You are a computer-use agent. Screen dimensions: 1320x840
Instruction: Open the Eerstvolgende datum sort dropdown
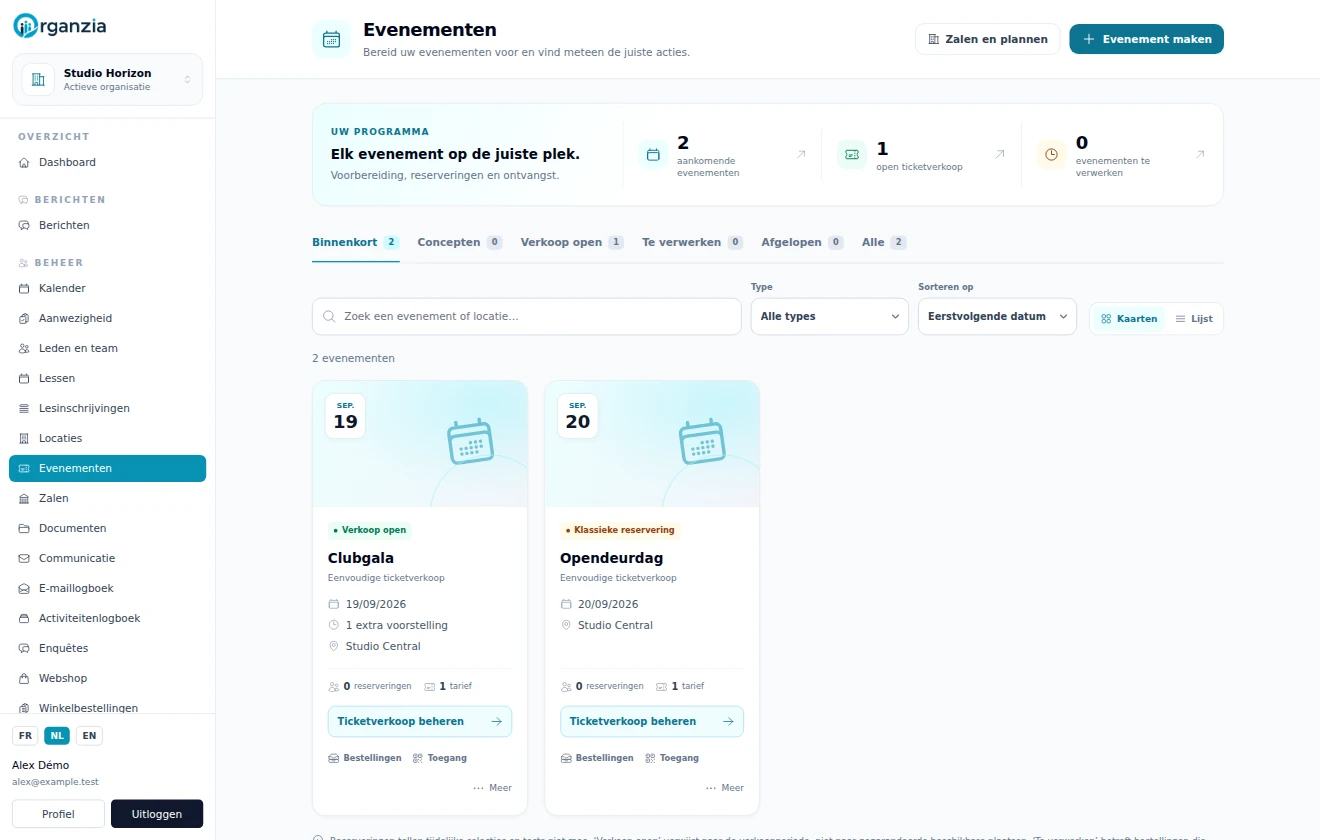pos(997,316)
